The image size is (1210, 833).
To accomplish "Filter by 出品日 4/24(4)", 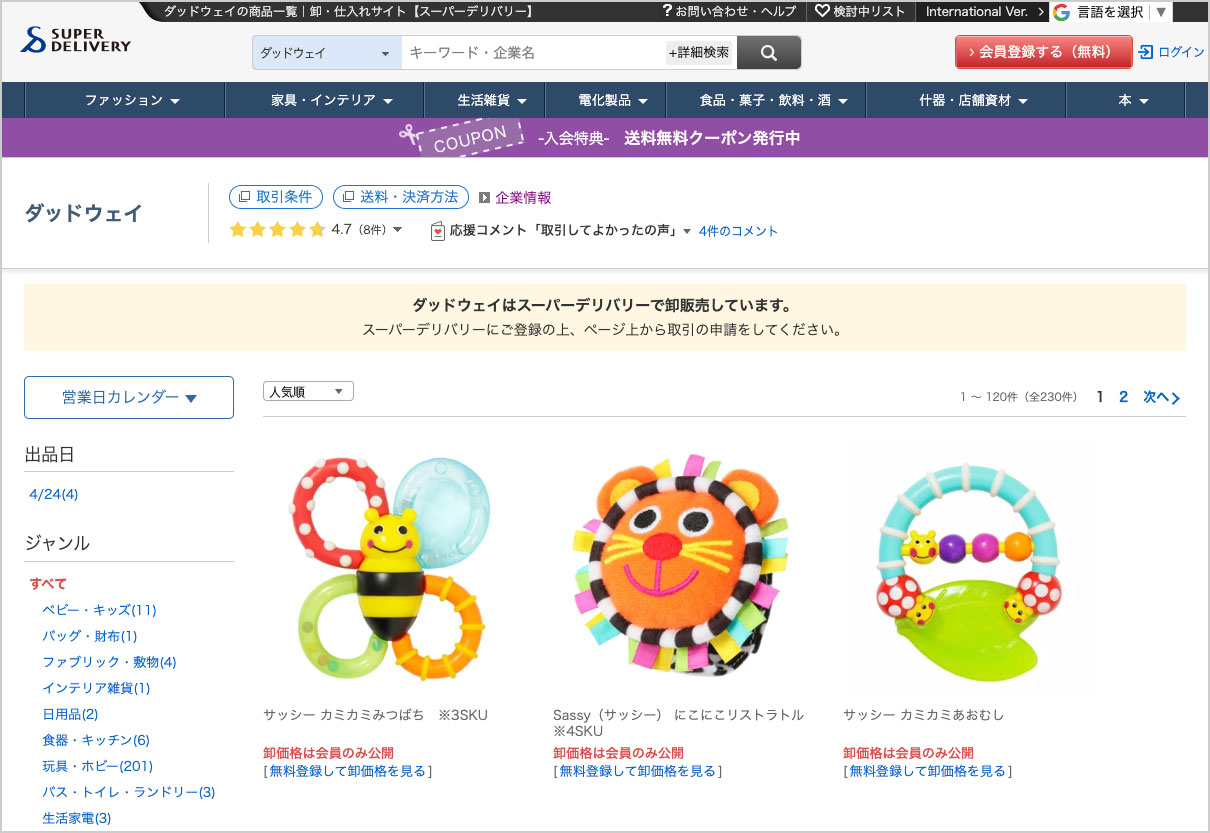I will tap(54, 494).
